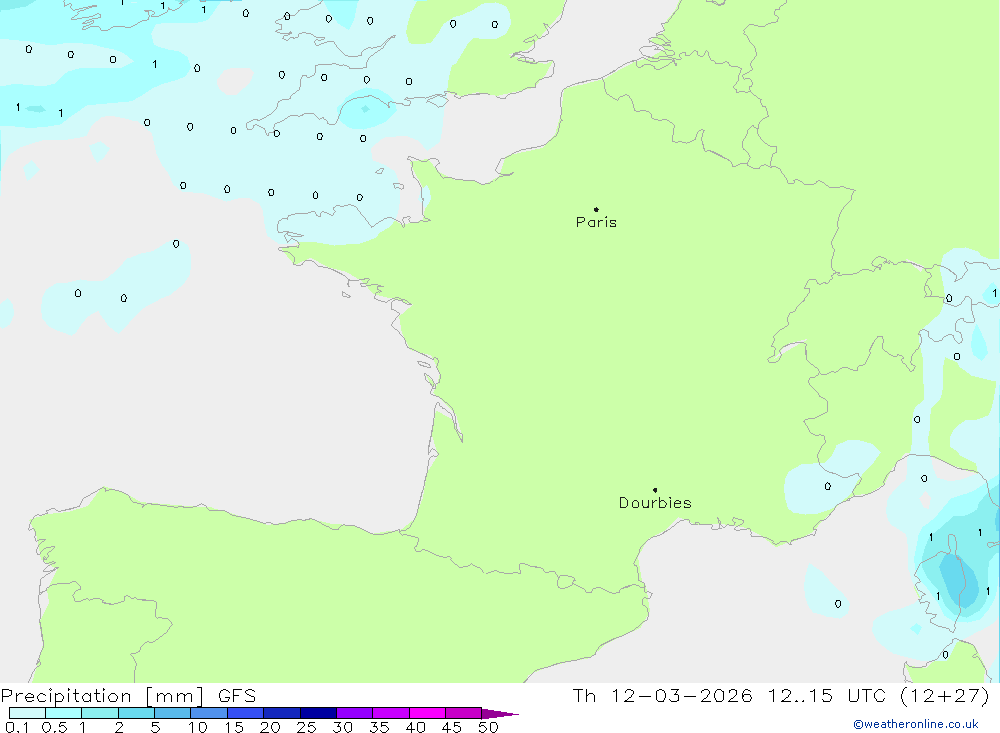1000x733 pixels.
Task: Click the GFS model name label
Action: point(237,696)
